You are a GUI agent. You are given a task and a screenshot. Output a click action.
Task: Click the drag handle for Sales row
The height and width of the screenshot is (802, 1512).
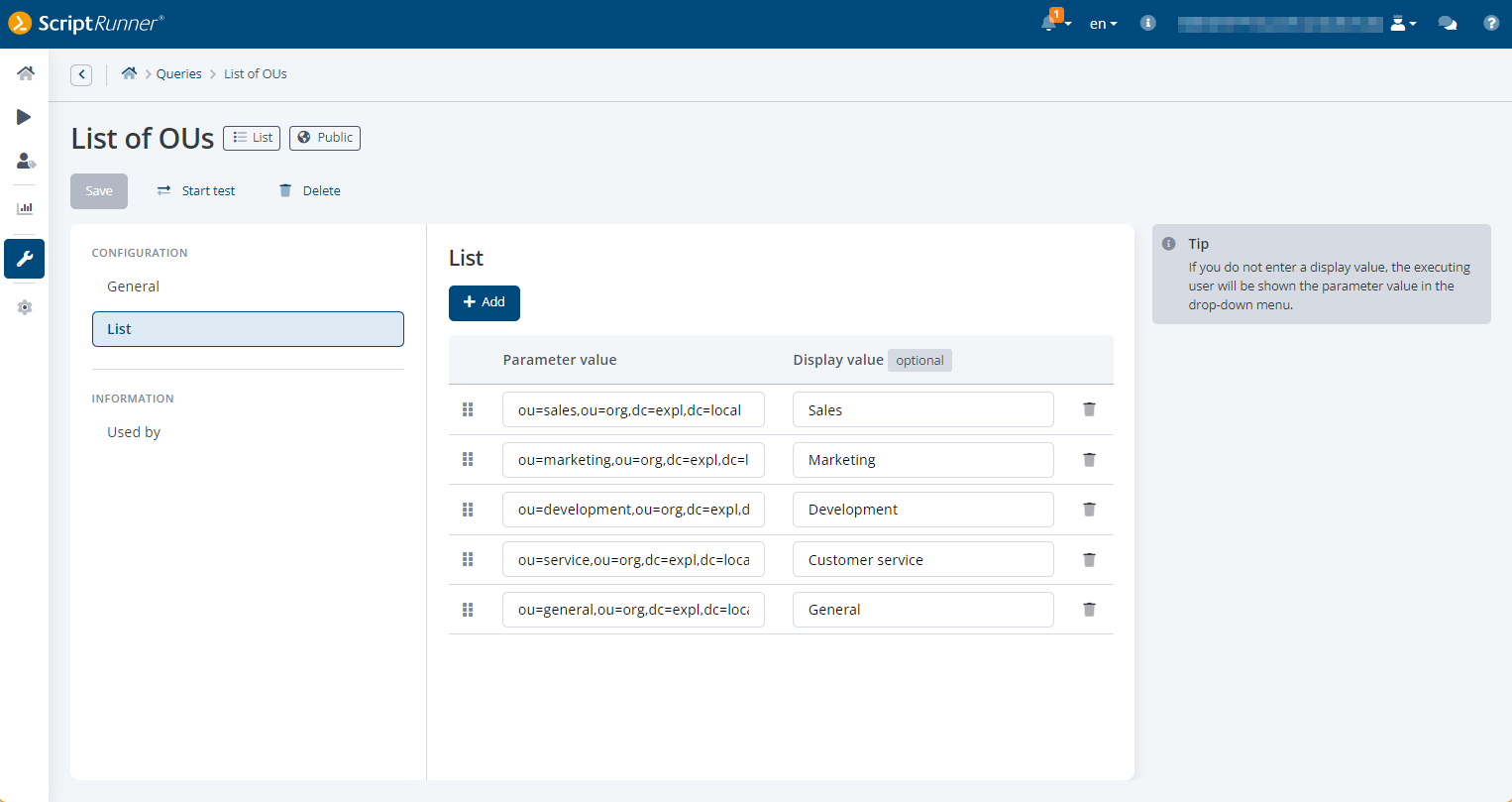click(468, 409)
